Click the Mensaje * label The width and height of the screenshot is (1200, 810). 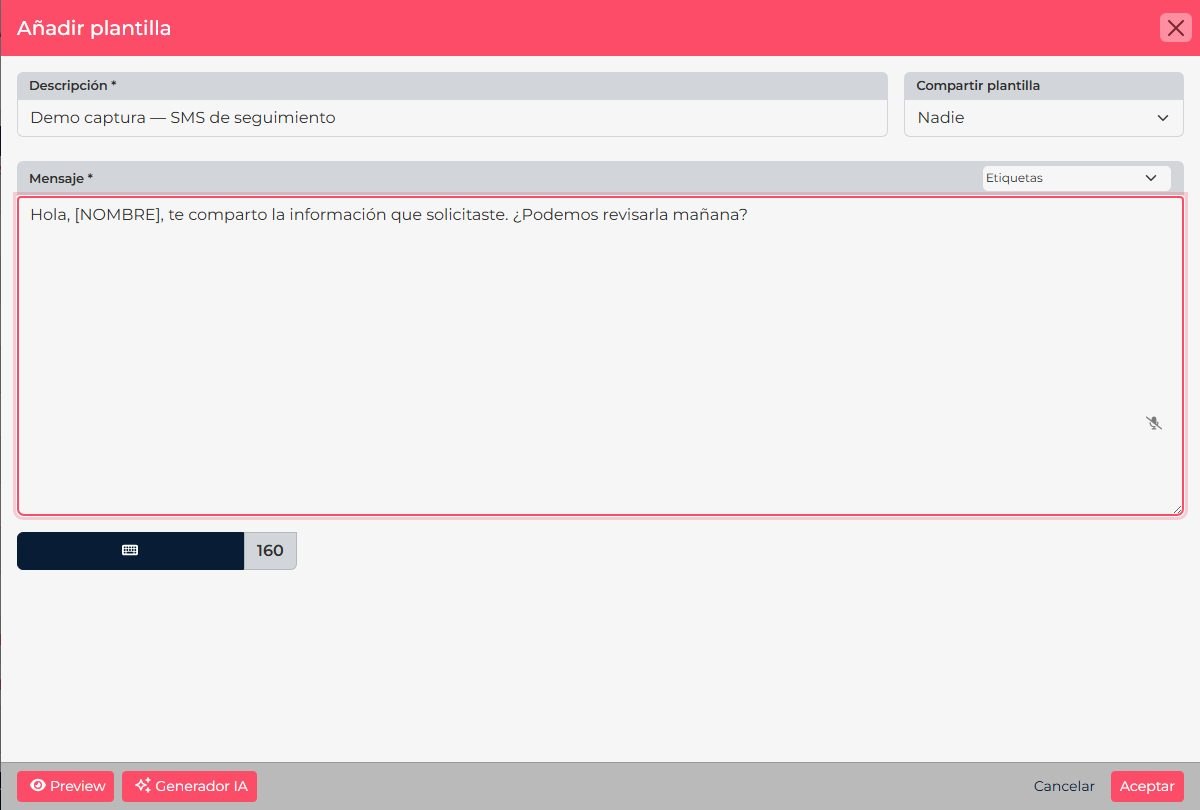point(61,178)
